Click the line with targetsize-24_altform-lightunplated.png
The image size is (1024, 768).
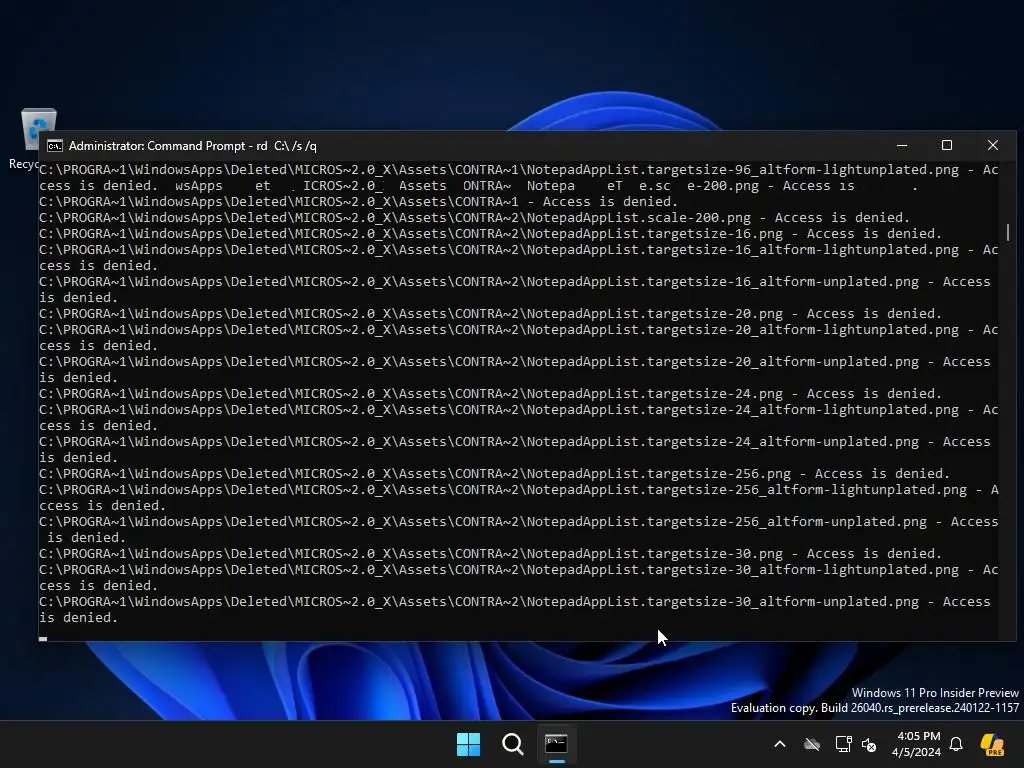tap(519, 417)
